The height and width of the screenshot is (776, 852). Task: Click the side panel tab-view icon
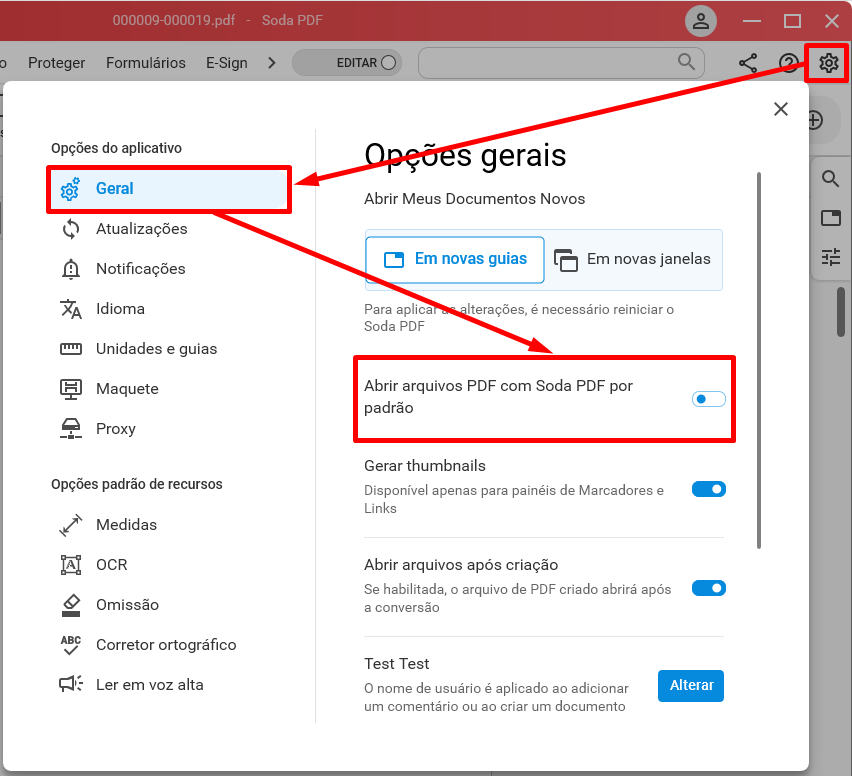point(830,217)
